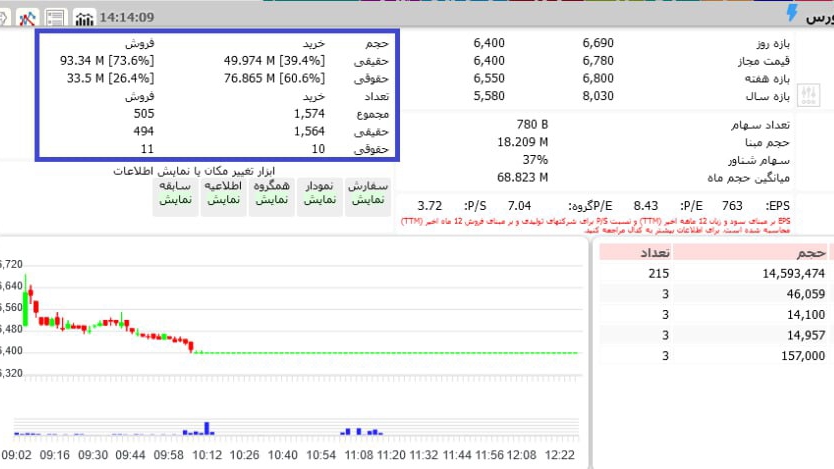Screen dimensions: 834x469
Task: Select order row with volume 14,957
Action: pyautogui.click(x=713, y=336)
